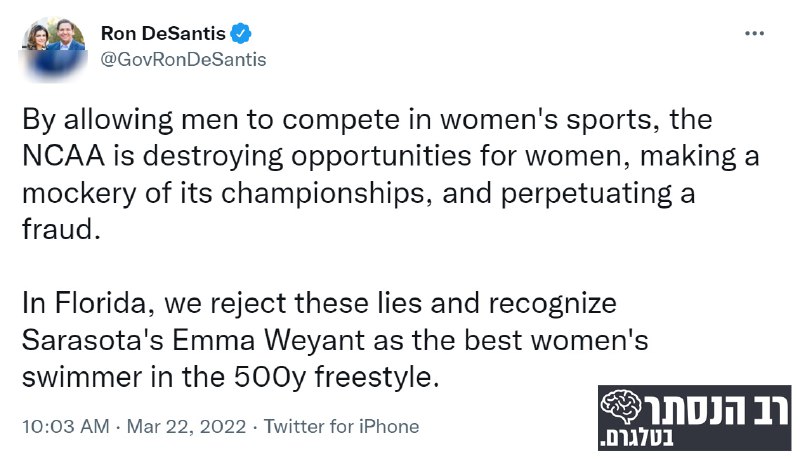Click the Ron DeSantis display name
Screen dimensions: 800x459
[x=163, y=34]
